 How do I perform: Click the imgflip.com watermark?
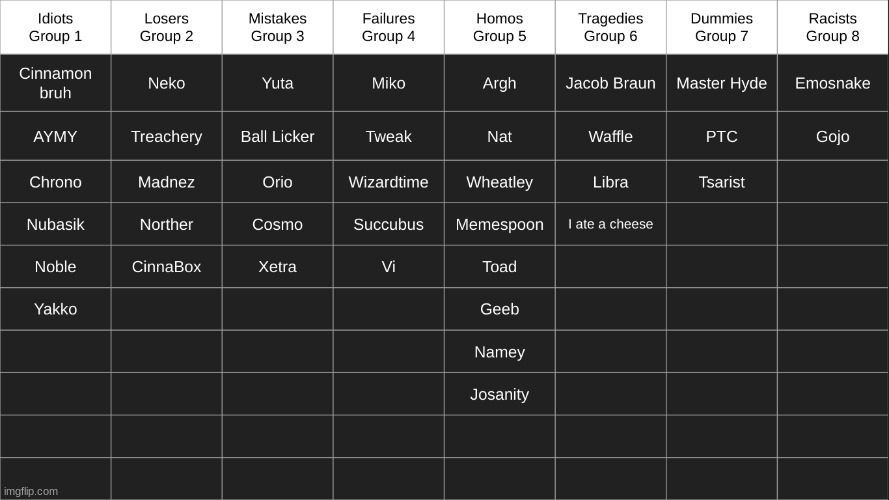pos(31,491)
